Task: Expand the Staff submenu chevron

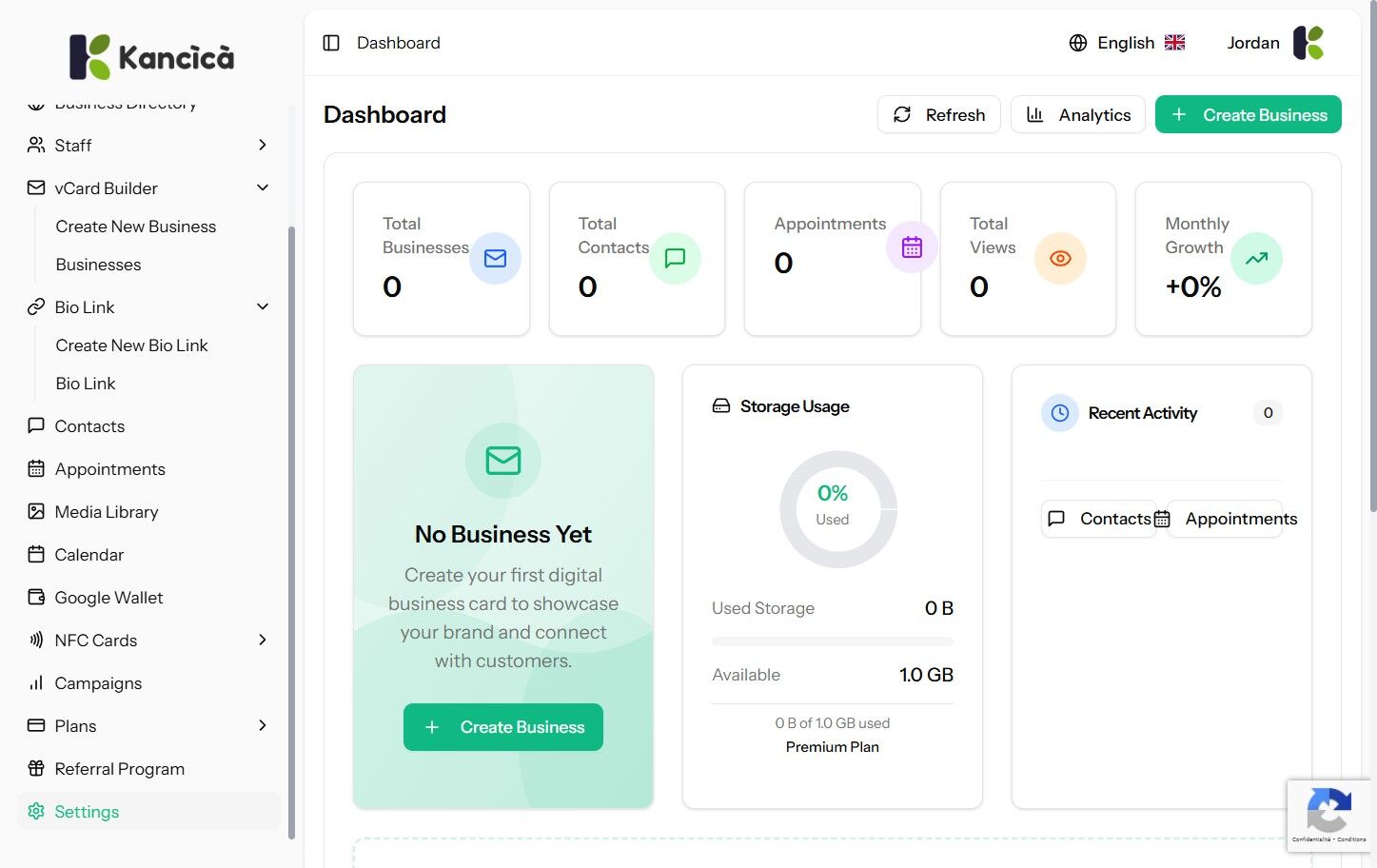Action: (x=263, y=145)
